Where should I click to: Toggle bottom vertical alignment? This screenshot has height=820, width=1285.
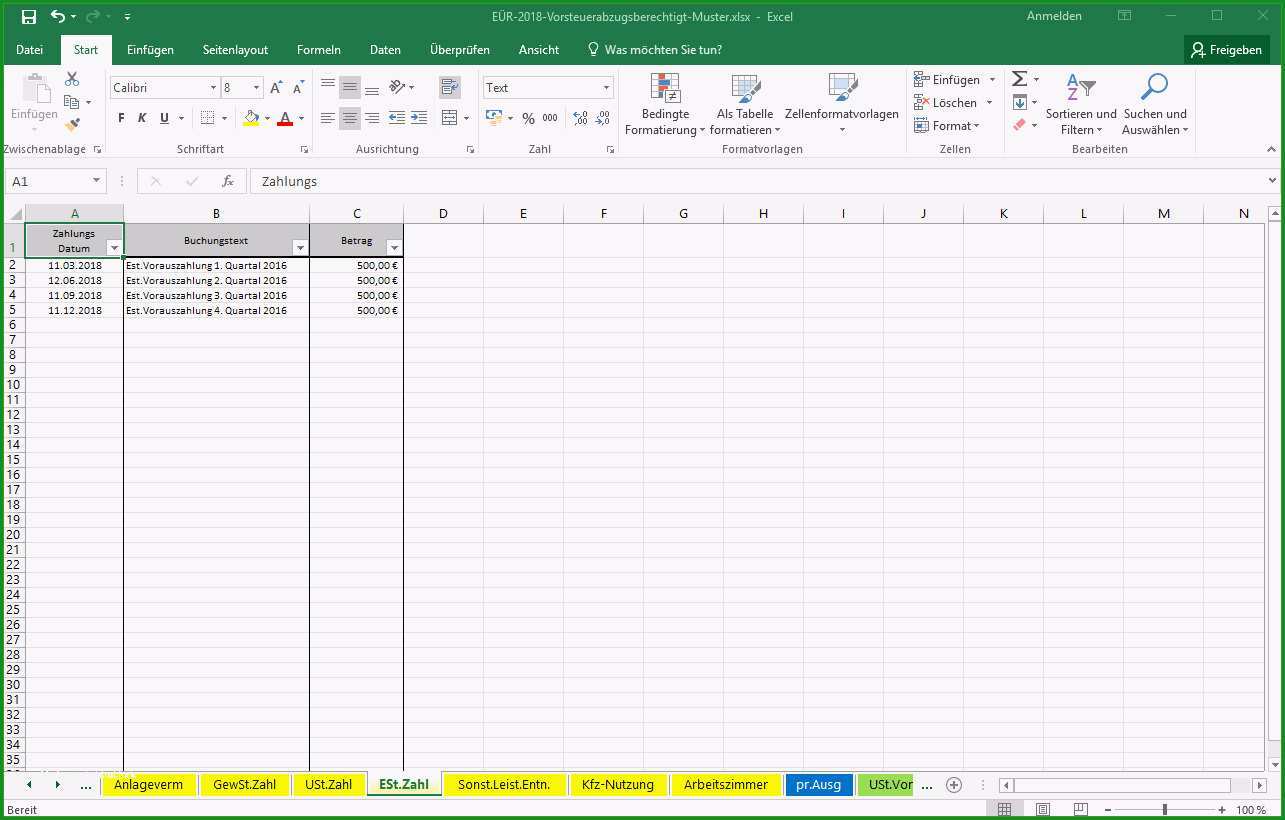click(372, 88)
